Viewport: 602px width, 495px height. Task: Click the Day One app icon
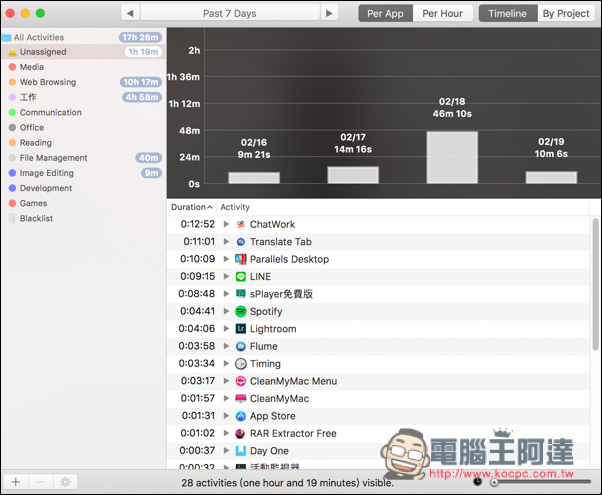pyautogui.click(x=241, y=451)
